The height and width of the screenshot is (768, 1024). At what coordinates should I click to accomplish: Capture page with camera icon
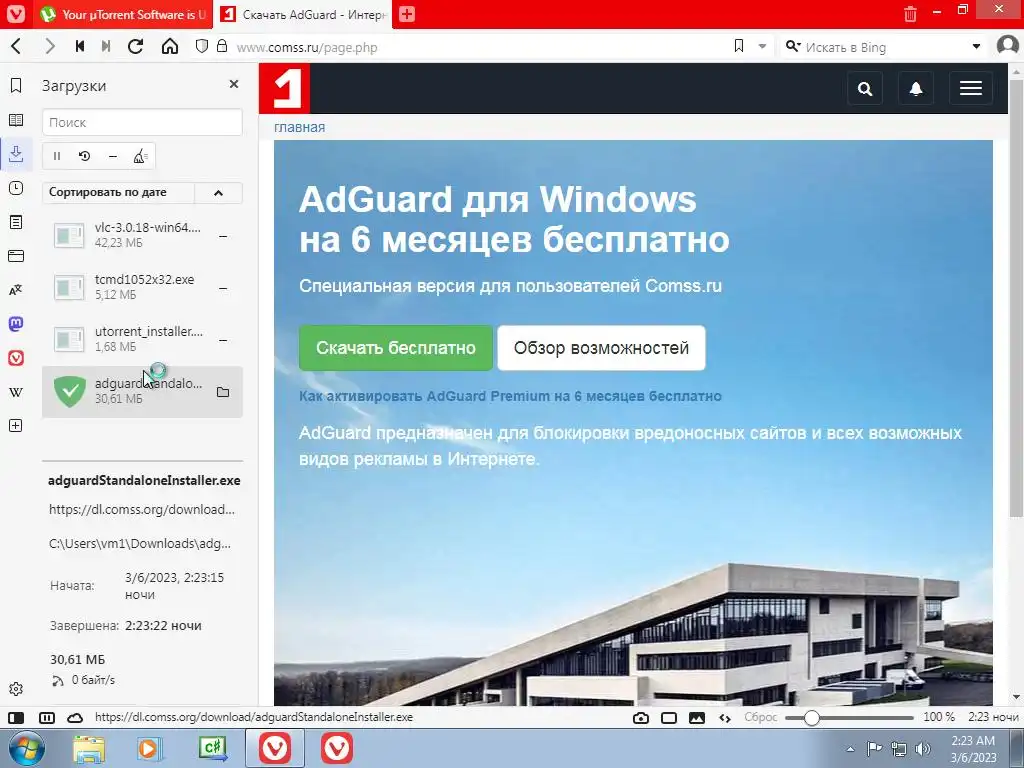(x=641, y=718)
